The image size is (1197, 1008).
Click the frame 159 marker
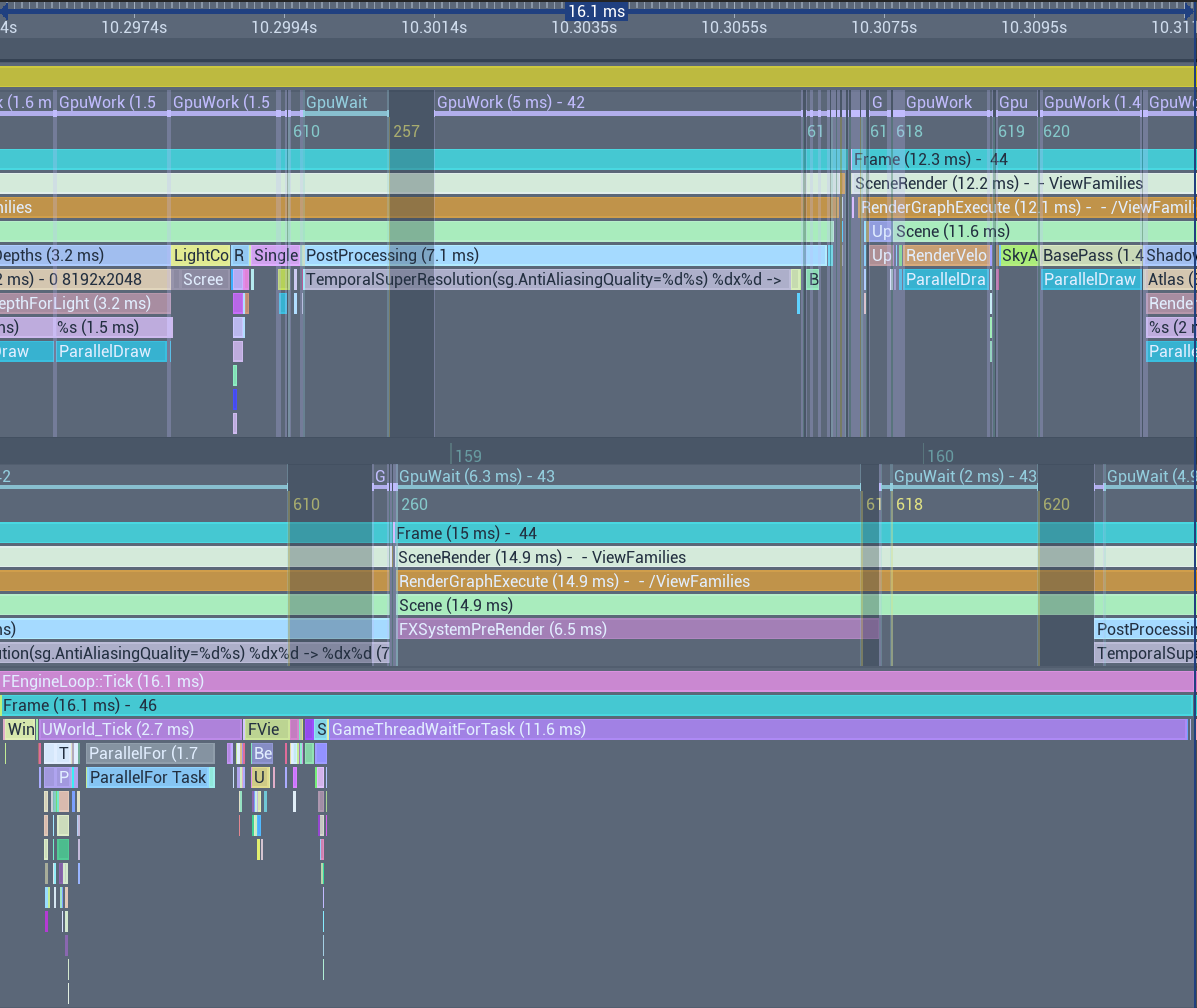(x=467, y=456)
